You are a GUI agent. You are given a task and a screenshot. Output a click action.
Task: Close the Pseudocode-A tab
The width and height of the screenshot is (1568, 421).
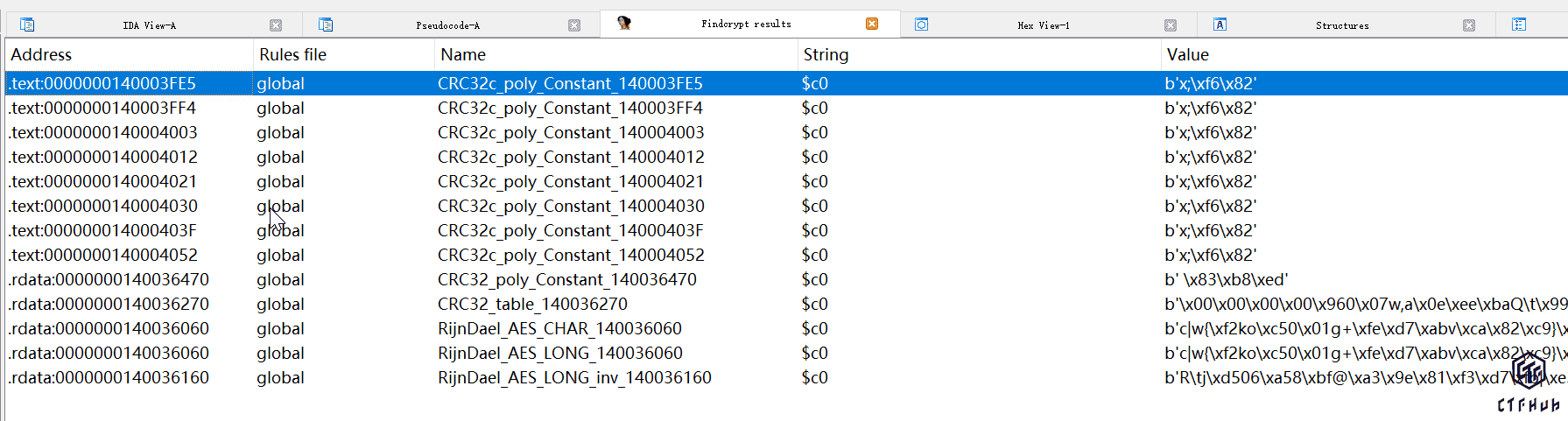[x=574, y=25]
